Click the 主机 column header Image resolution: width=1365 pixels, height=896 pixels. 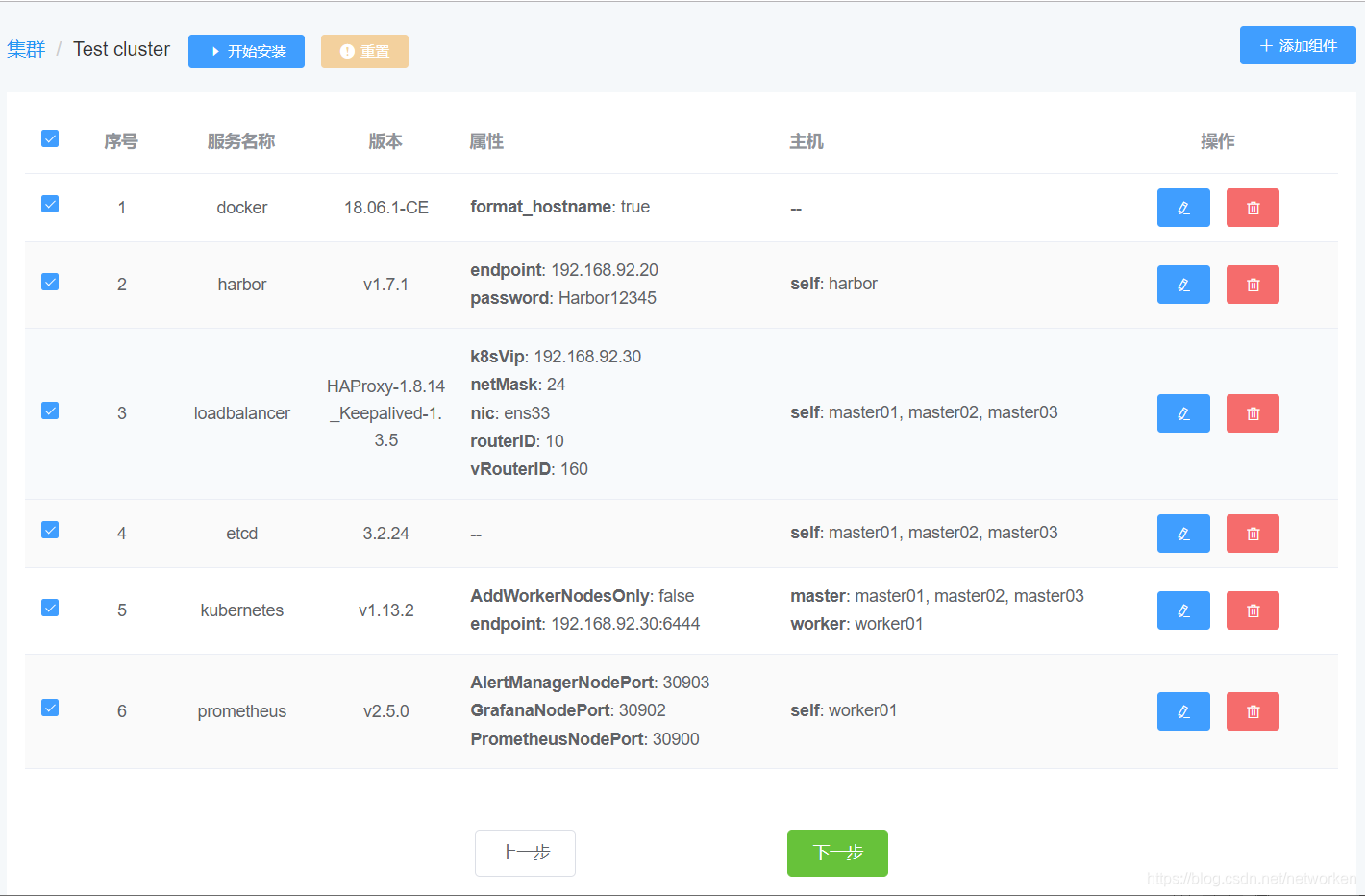[x=807, y=141]
